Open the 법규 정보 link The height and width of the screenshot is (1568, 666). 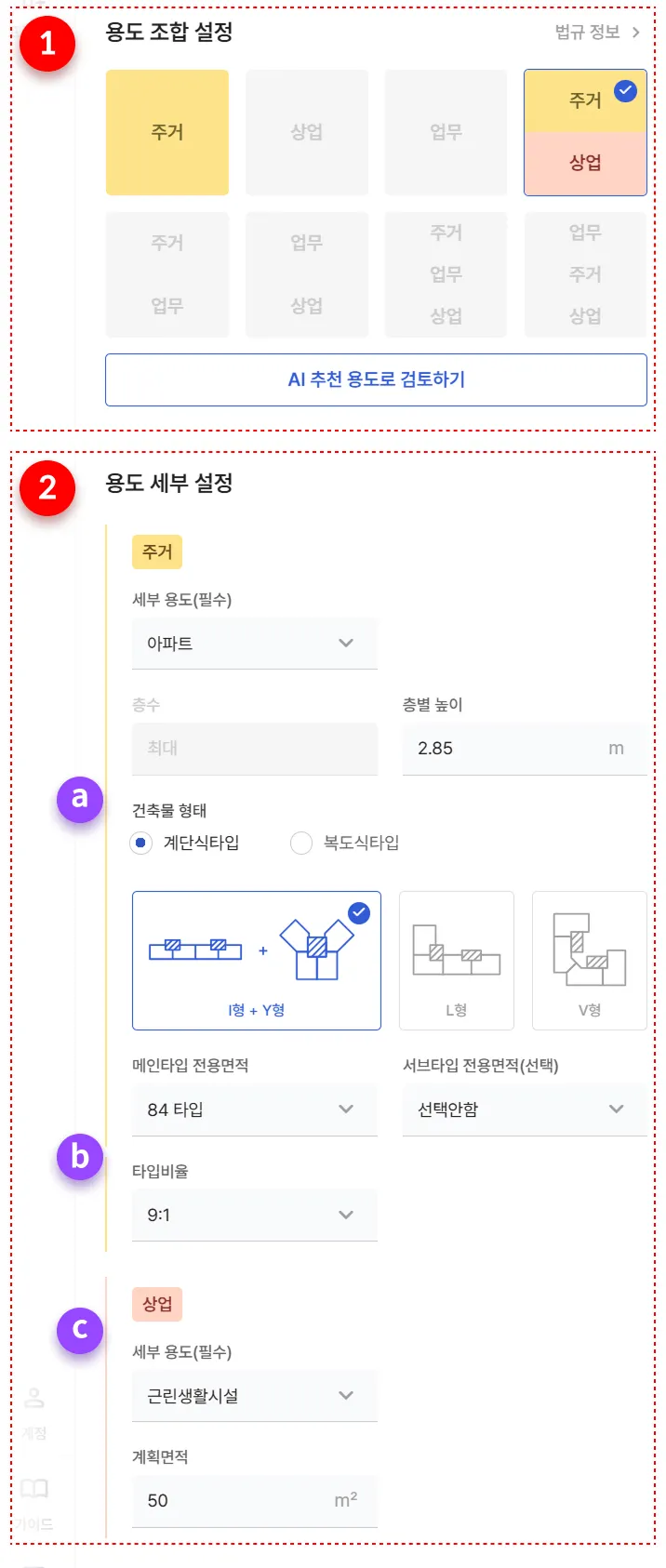(587, 33)
